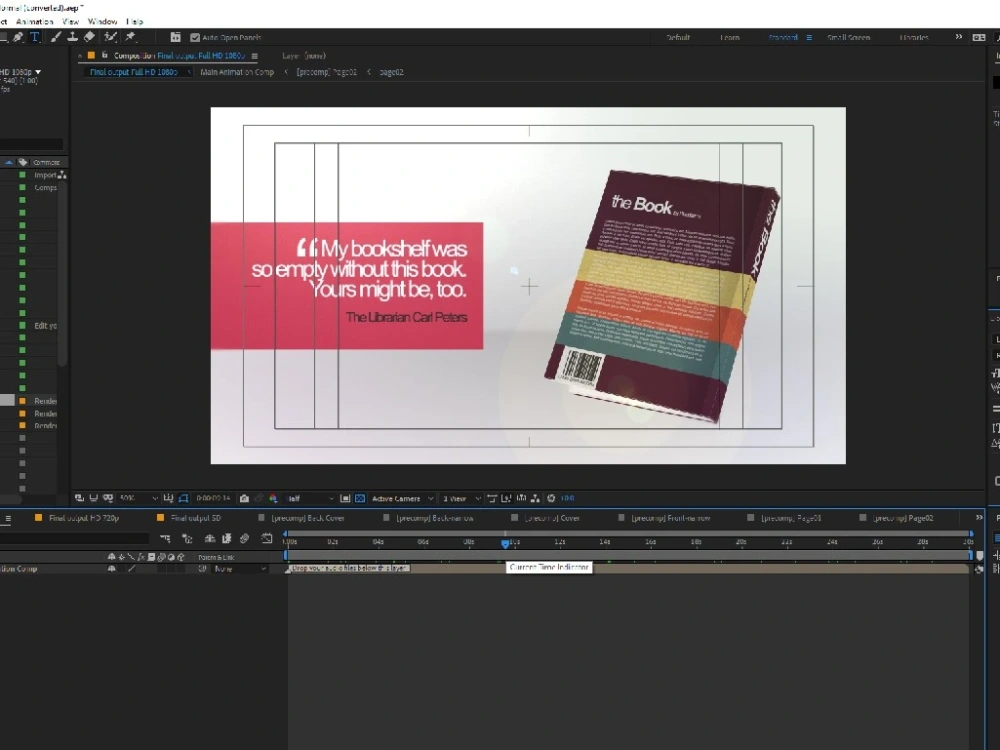
Task: Click the current time indicator on the timeline ruler
Action: 505,543
